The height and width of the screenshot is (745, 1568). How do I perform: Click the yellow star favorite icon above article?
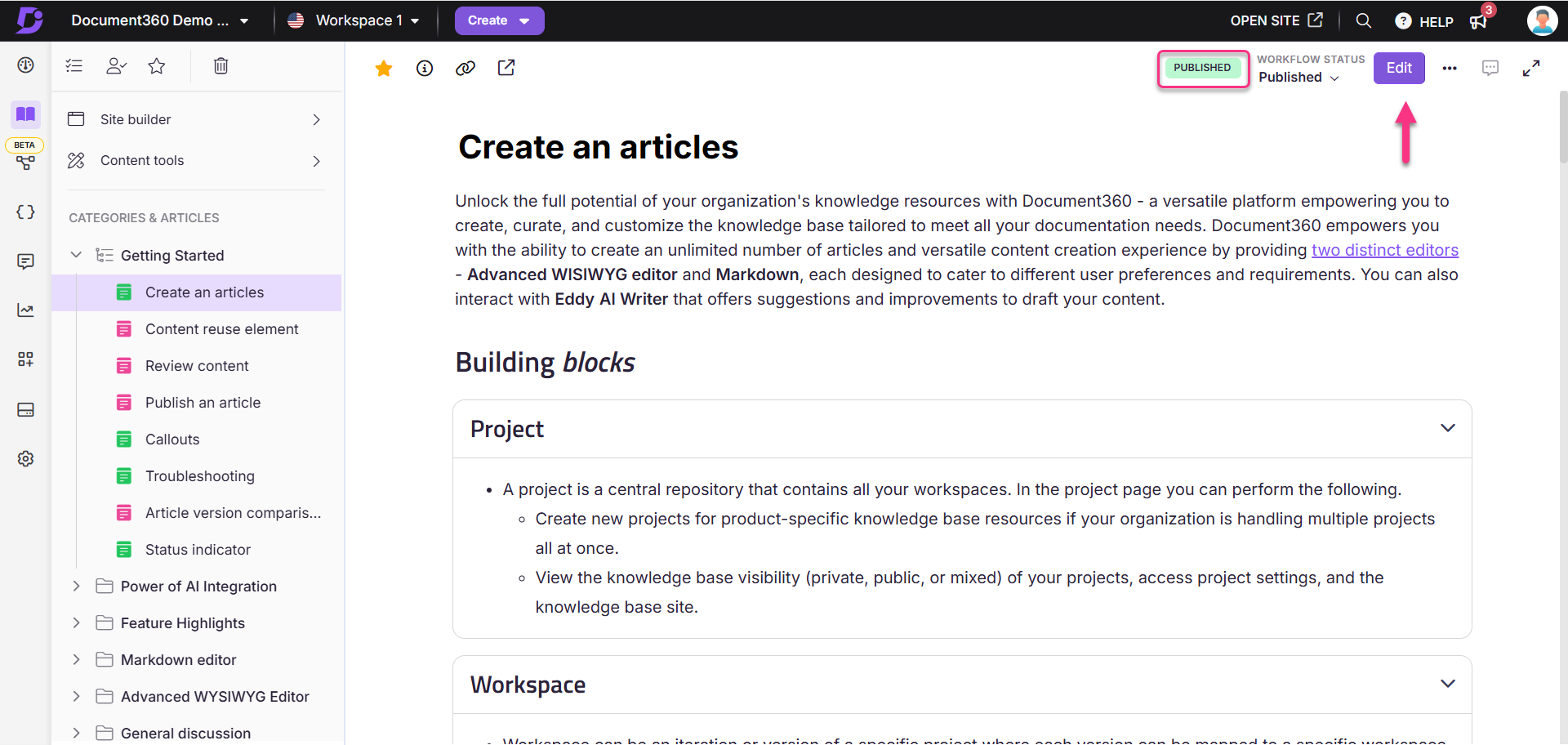coord(384,69)
